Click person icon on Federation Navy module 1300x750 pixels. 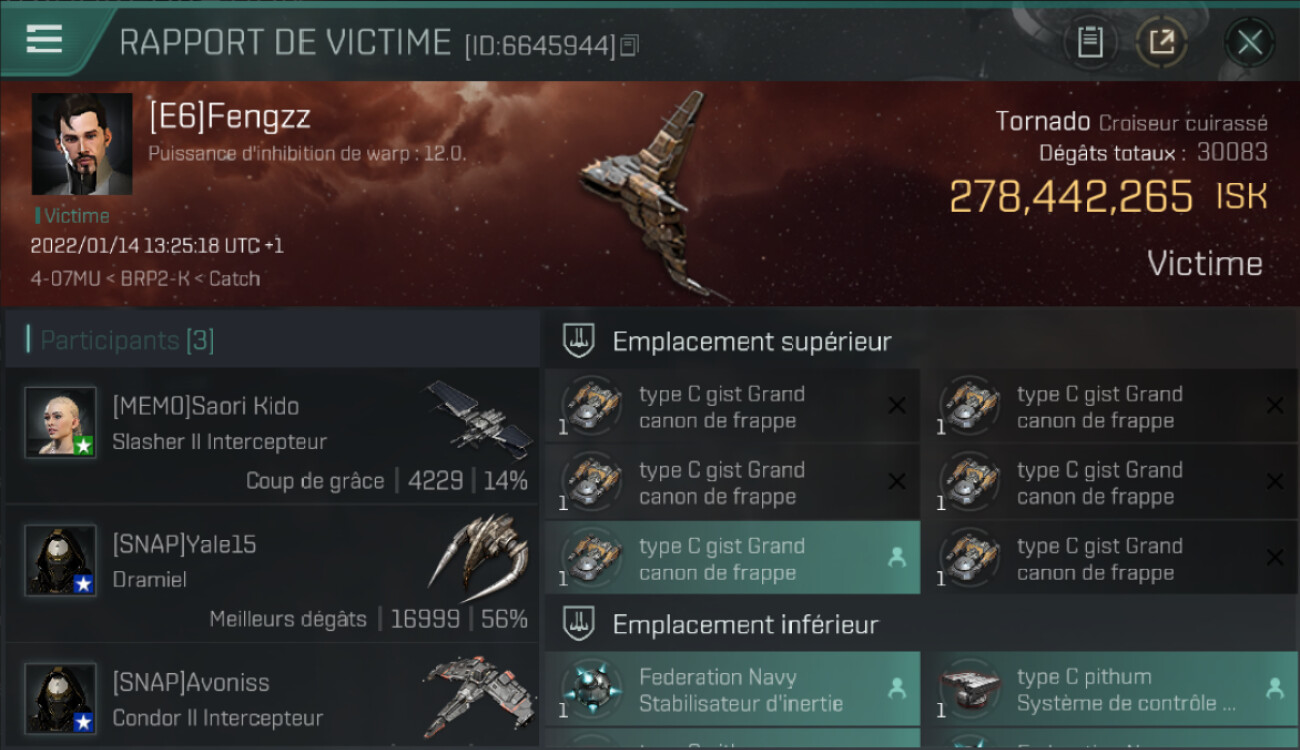(897, 688)
